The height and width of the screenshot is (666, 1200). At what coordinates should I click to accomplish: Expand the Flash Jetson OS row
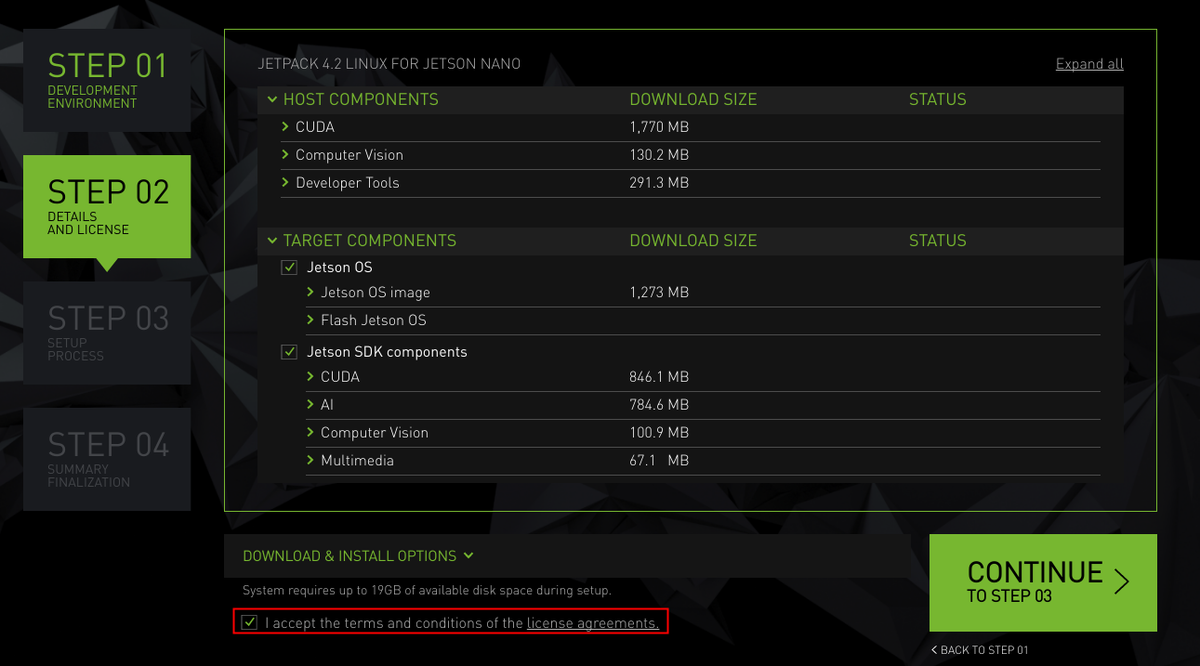pyautogui.click(x=311, y=321)
